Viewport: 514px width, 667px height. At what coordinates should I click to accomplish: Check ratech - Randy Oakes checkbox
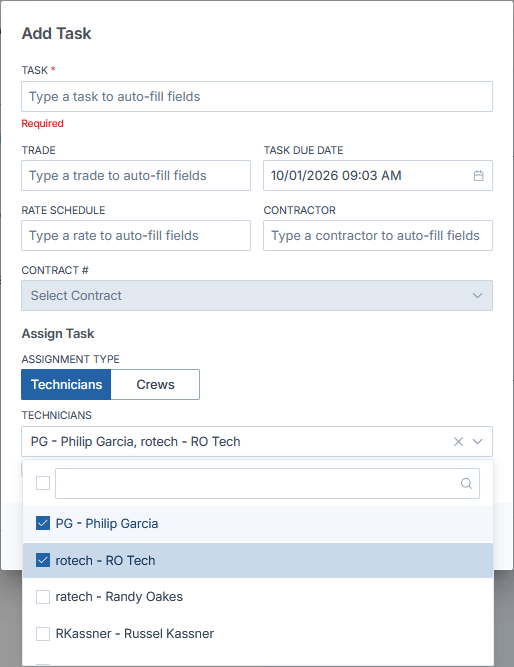coord(43,597)
